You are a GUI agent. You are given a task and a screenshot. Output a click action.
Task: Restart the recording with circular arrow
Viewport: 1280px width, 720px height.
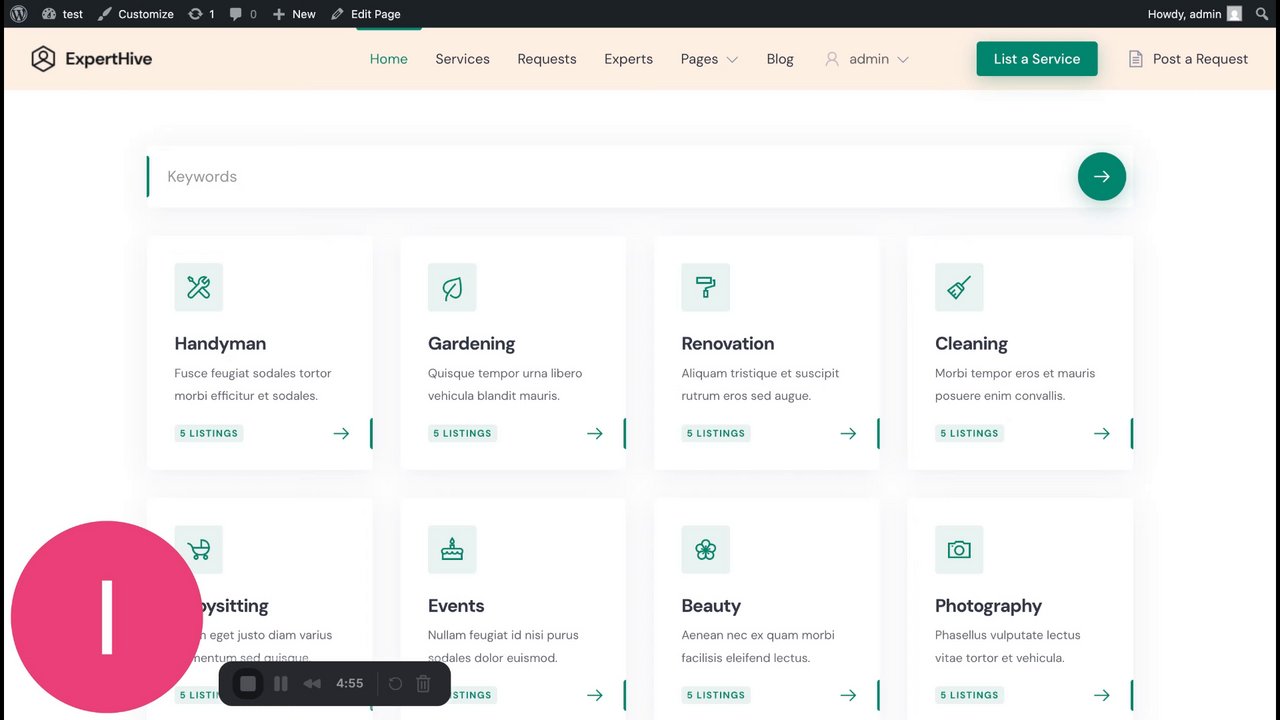point(395,684)
